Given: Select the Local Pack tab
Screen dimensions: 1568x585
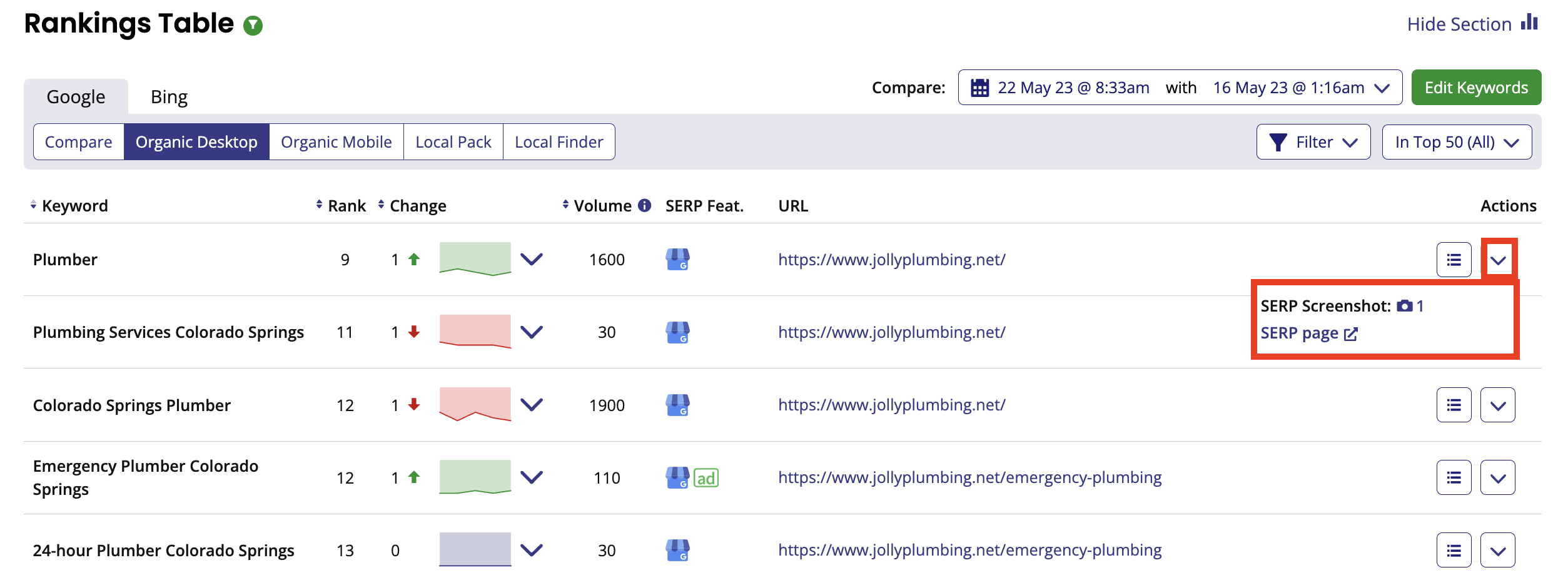Looking at the screenshot, I should 453,142.
